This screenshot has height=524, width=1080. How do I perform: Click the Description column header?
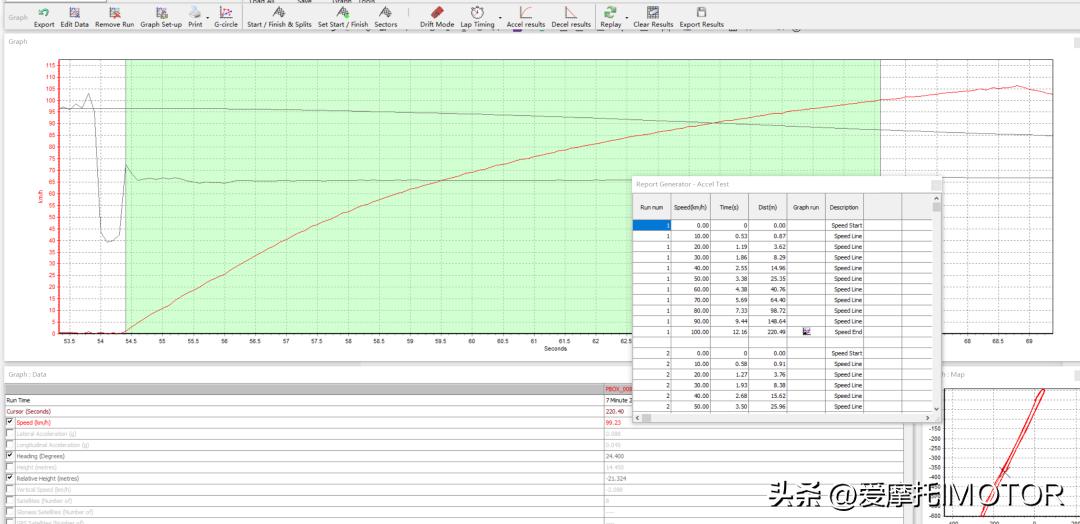pyautogui.click(x=844, y=207)
